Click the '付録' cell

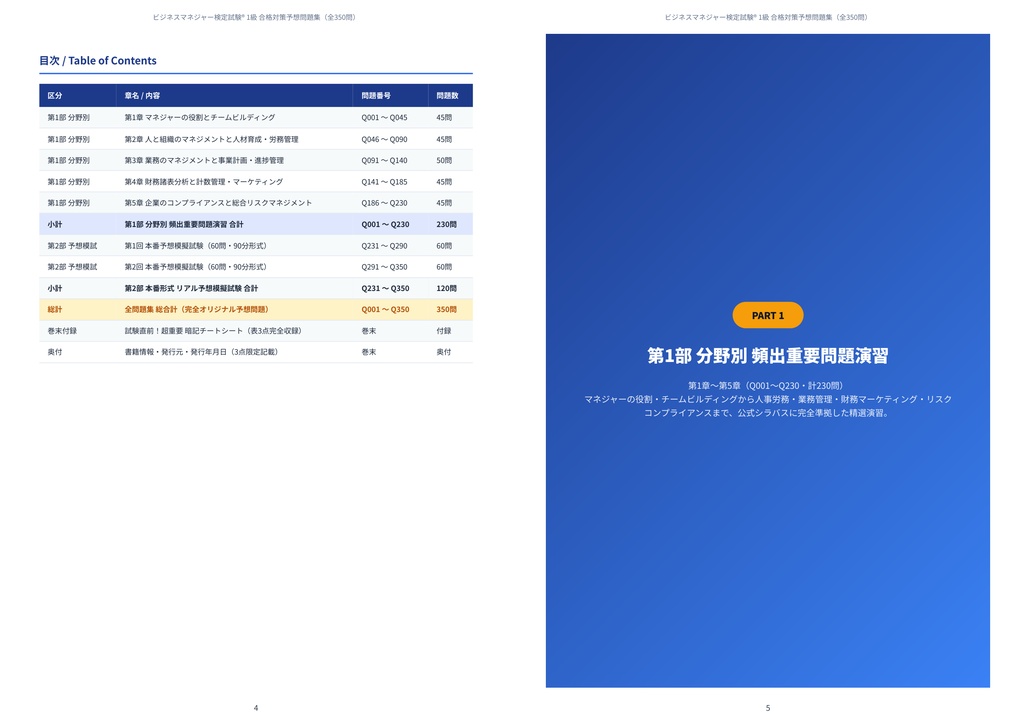(444, 330)
